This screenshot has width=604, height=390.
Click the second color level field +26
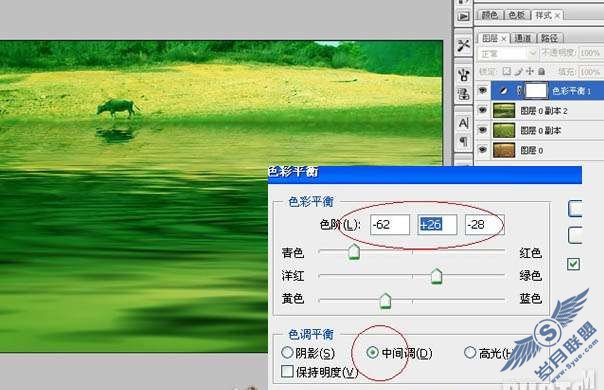click(x=438, y=225)
